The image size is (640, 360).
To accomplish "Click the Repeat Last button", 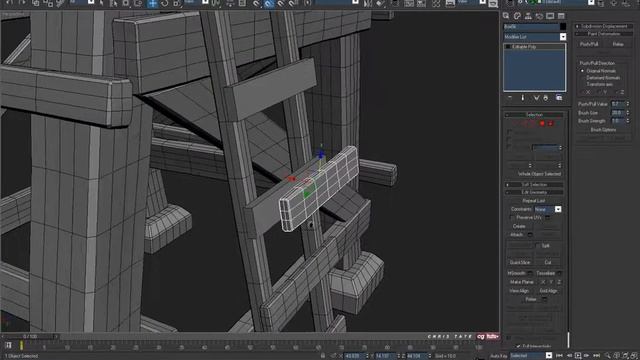I will tap(534, 201).
